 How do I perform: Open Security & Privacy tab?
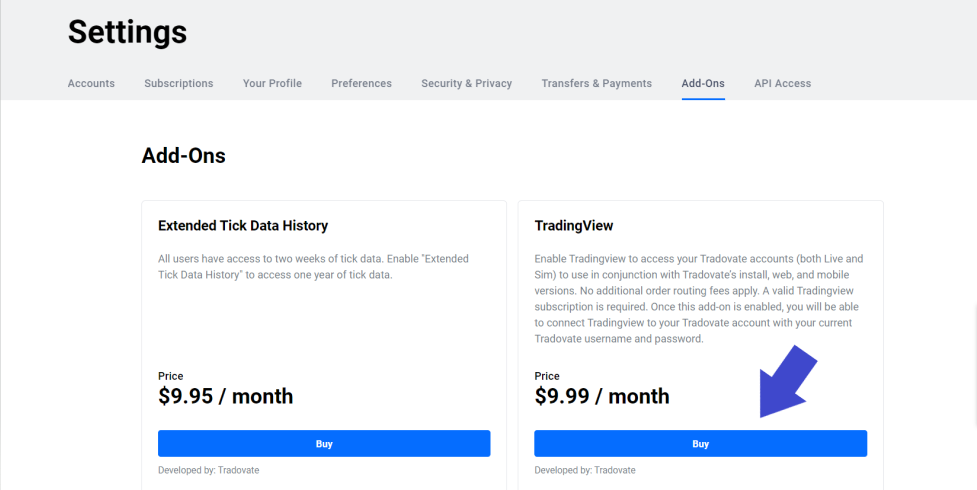[467, 83]
